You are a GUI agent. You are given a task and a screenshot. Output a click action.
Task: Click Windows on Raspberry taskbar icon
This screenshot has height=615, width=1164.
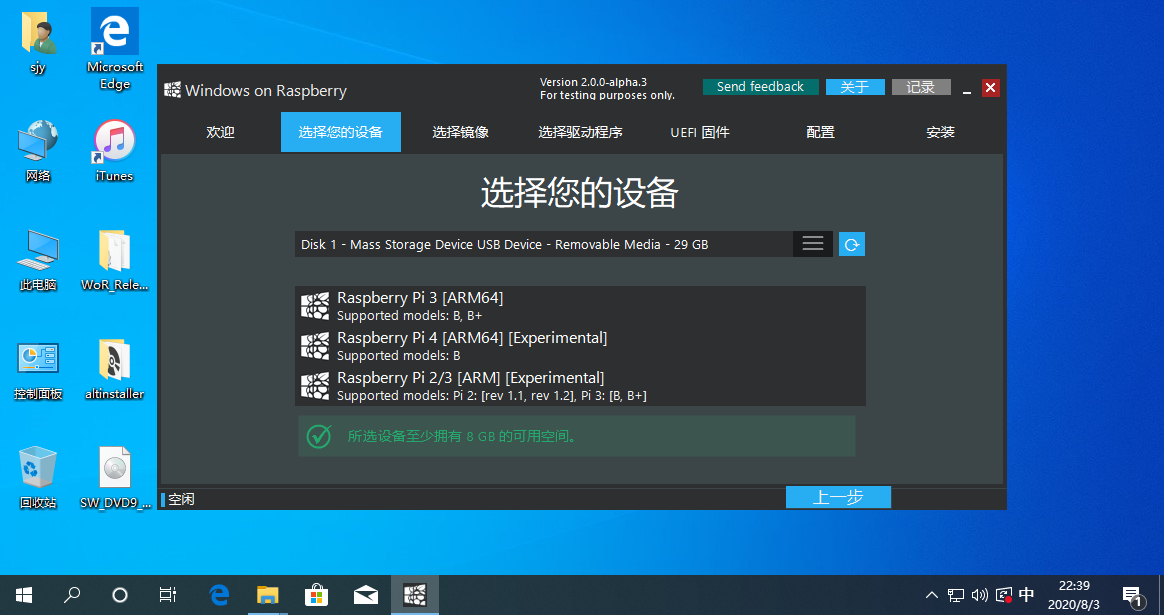click(414, 595)
